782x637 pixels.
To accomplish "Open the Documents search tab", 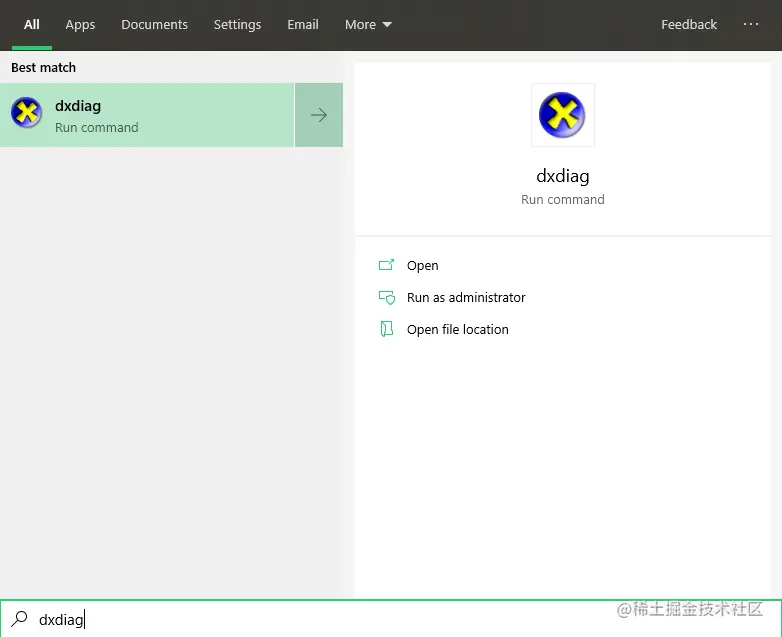I will click(x=154, y=24).
